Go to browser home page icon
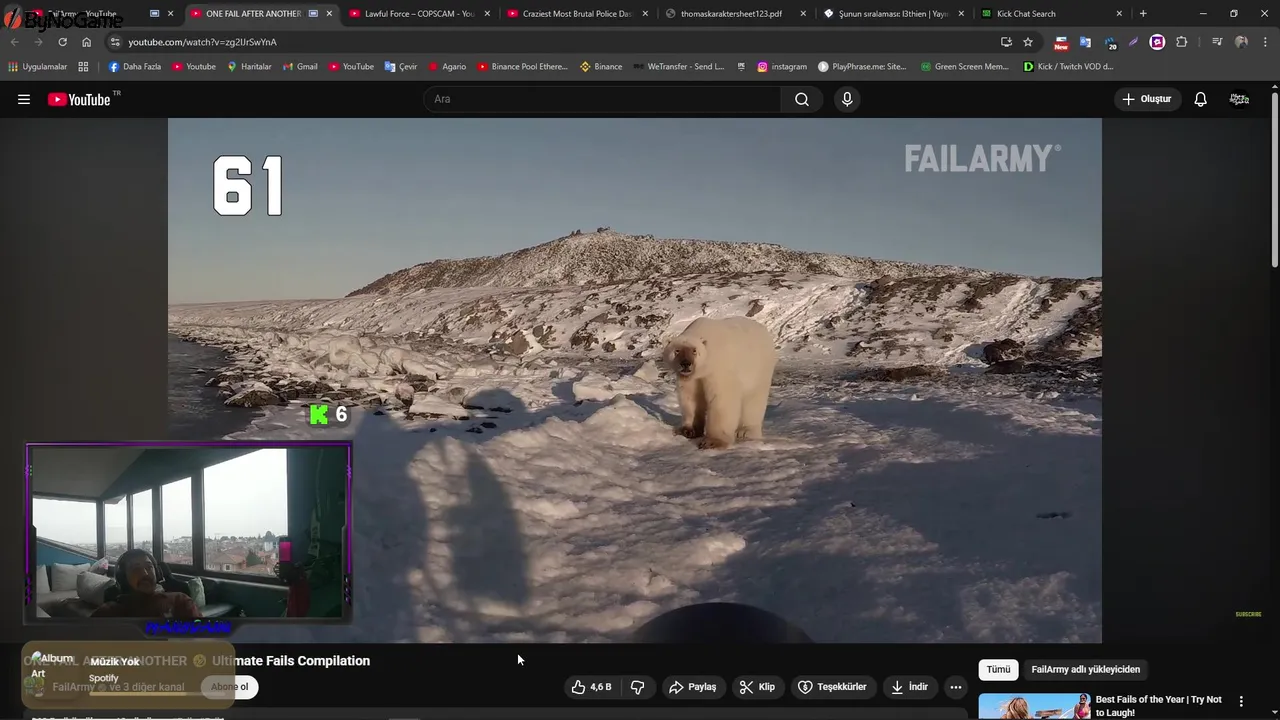1280x720 pixels. coord(86,42)
